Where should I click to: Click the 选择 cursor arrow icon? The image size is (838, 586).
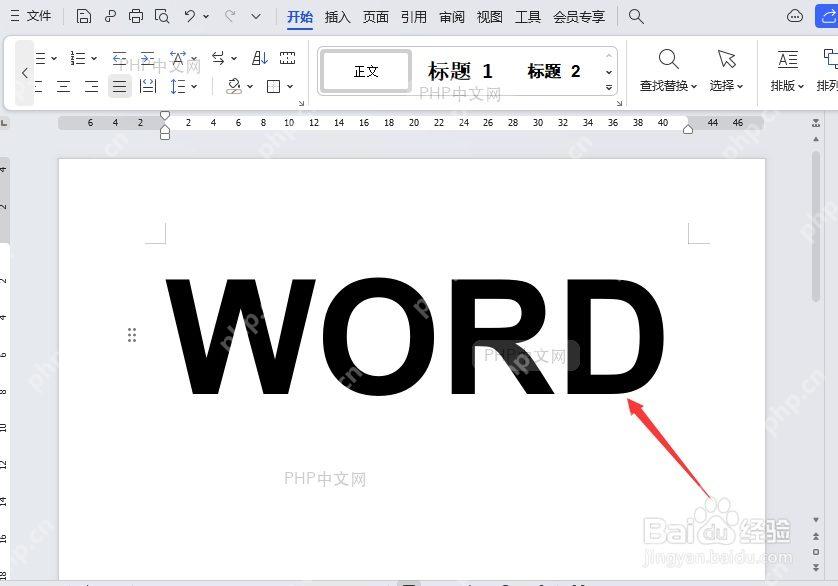click(727, 59)
